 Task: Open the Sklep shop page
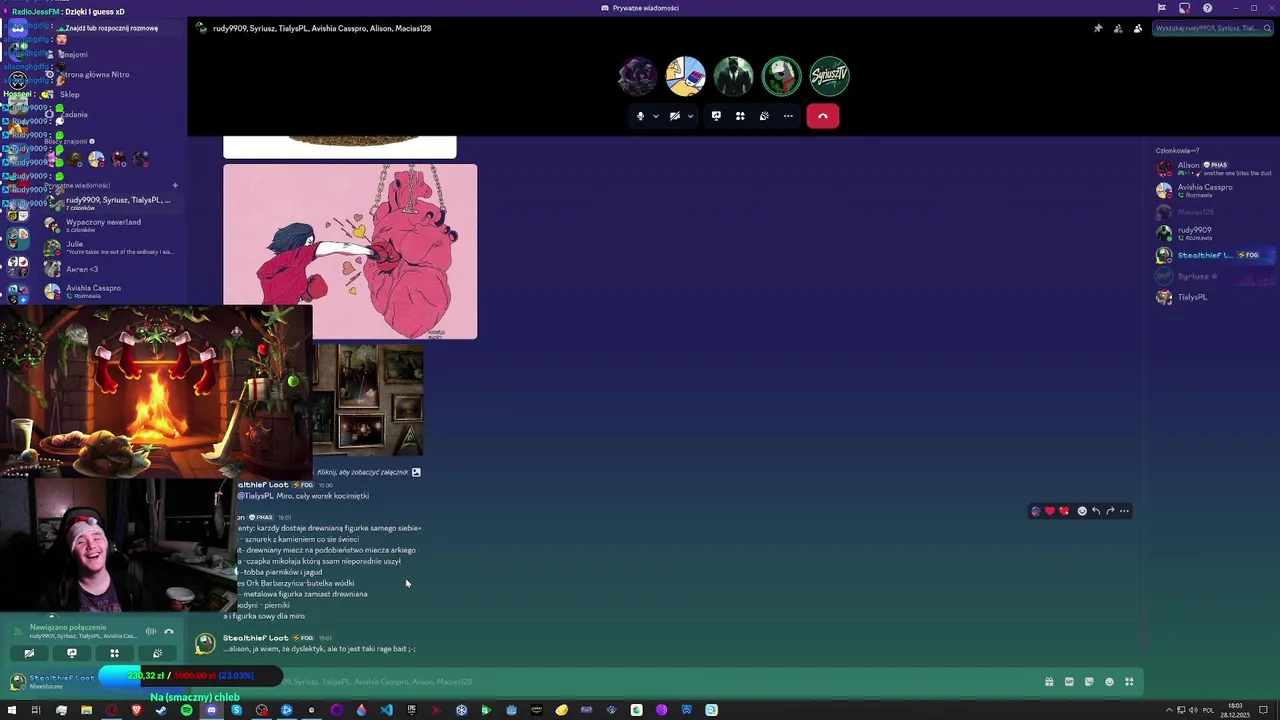click(110, 94)
